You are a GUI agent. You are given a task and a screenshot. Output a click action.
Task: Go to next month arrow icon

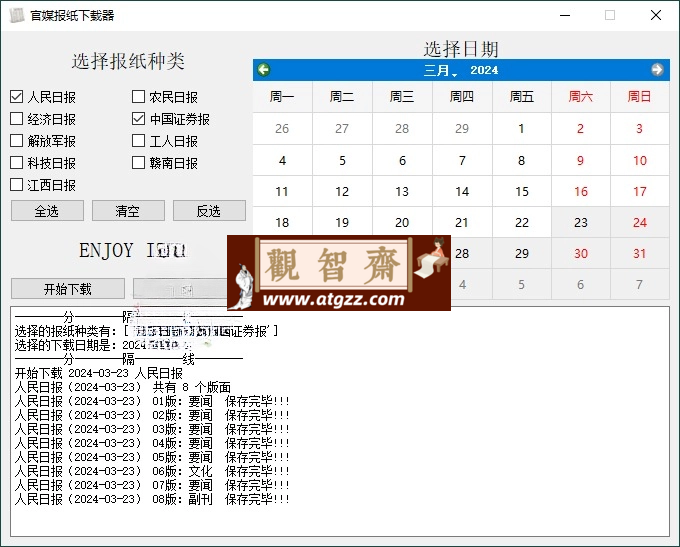pos(657,69)
